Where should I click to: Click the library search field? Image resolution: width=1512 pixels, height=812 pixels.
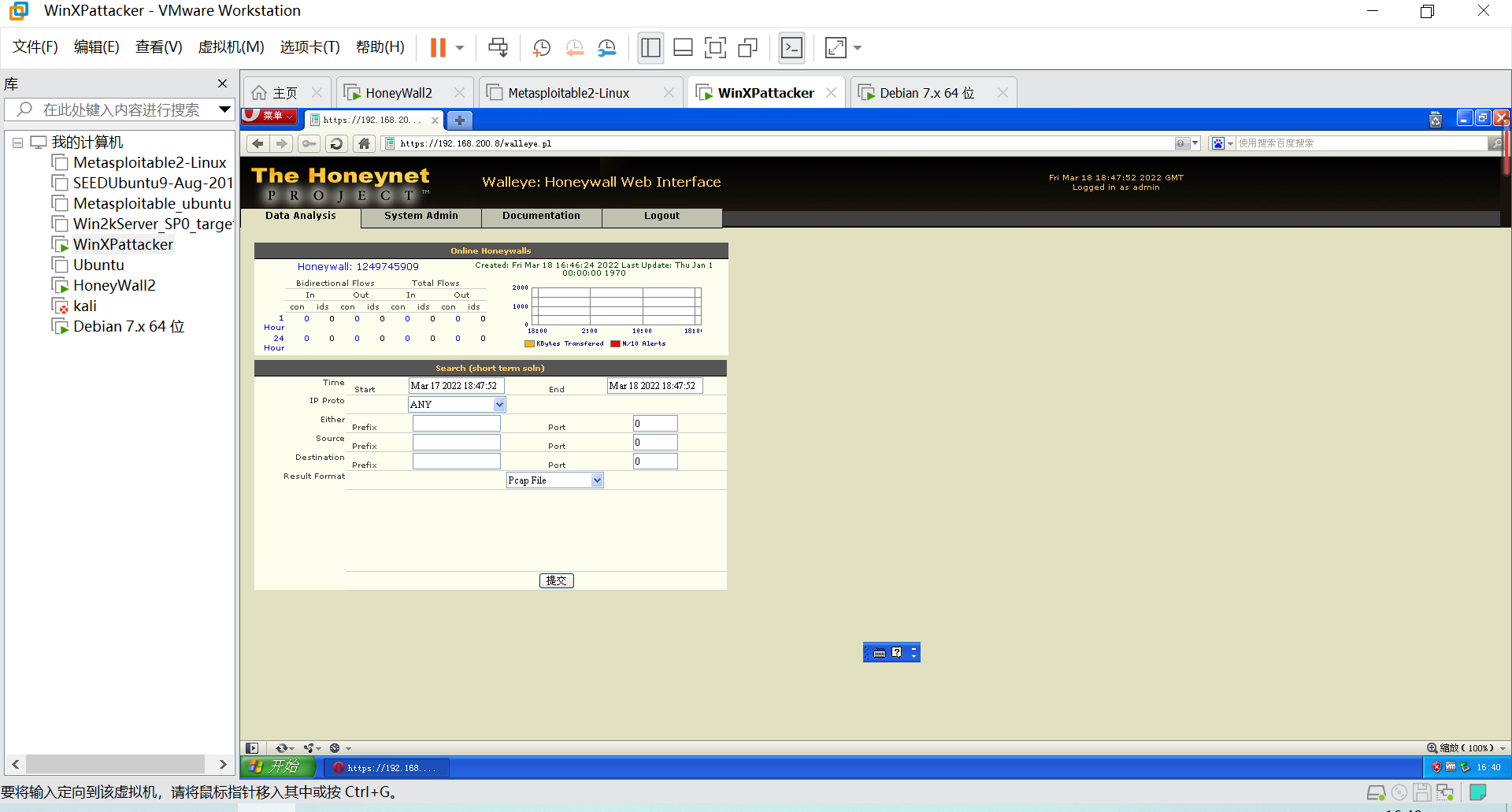120,109
